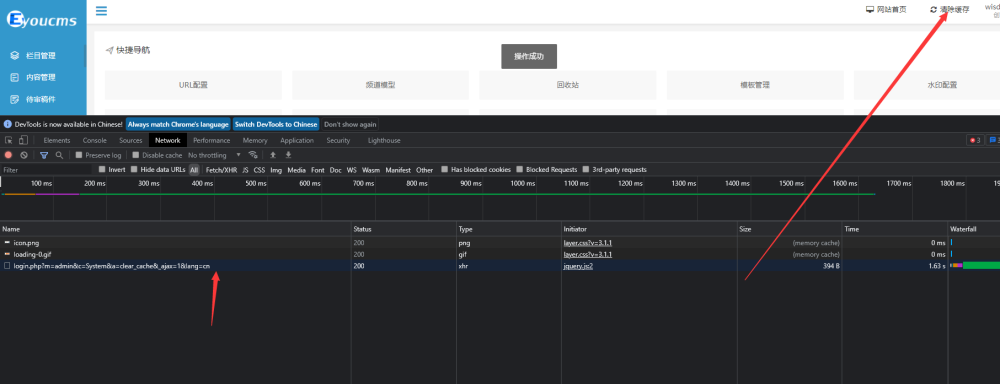This screenshot has height=384, width=1000.
Task: Clear the network log with the clear icon
Action: [24, 155]
